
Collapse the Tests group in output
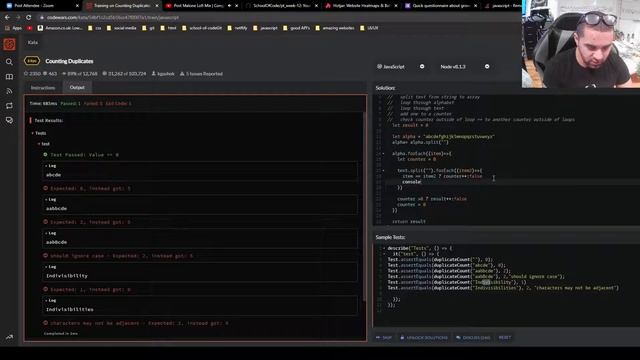(39, 133)
